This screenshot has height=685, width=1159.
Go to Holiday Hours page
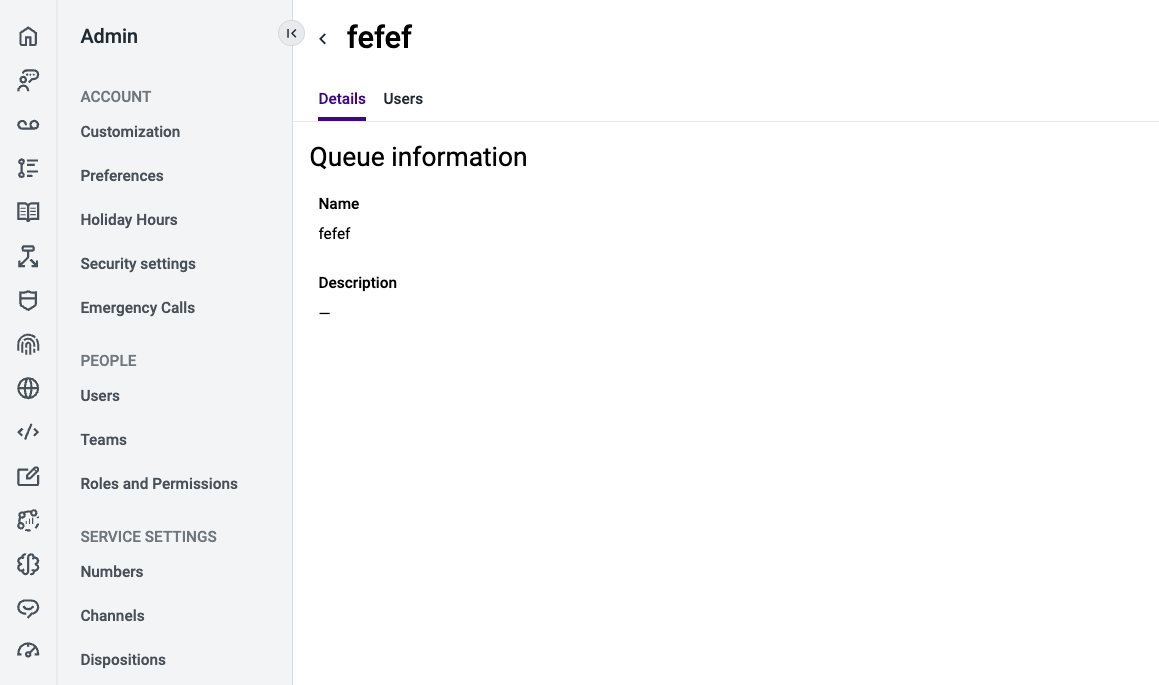pos(129,220)
